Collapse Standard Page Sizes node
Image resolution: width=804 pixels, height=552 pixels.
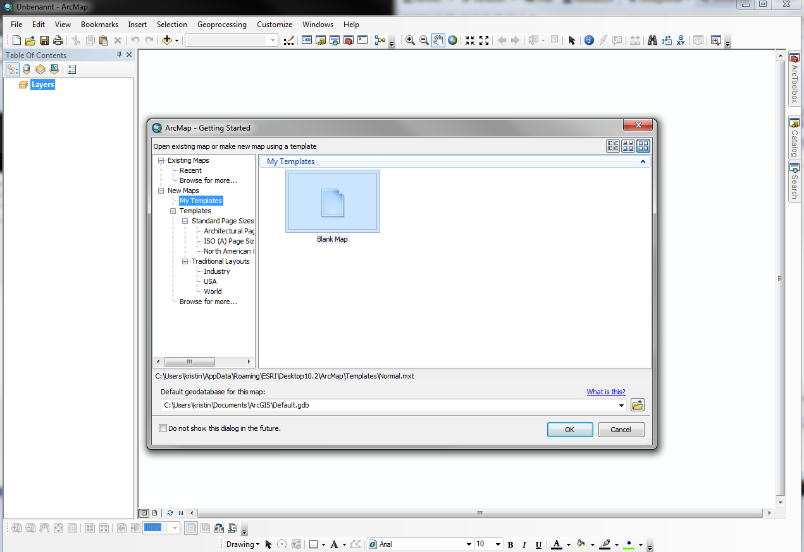(185, 221)
